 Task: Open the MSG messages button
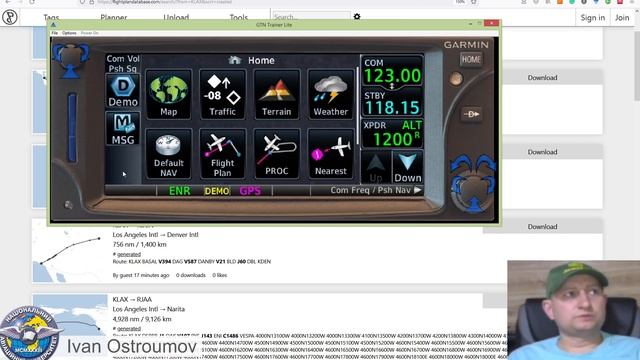tap(123, 129)
